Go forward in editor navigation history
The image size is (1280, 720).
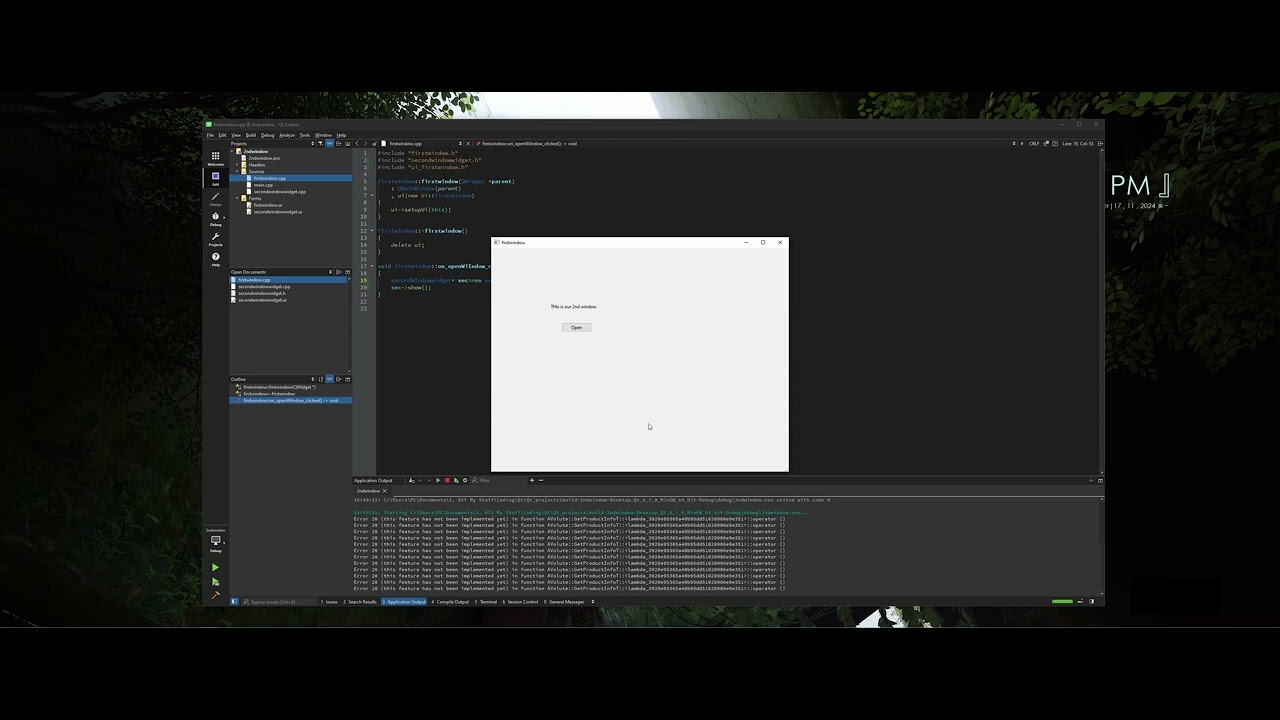(x=365, y=143)
